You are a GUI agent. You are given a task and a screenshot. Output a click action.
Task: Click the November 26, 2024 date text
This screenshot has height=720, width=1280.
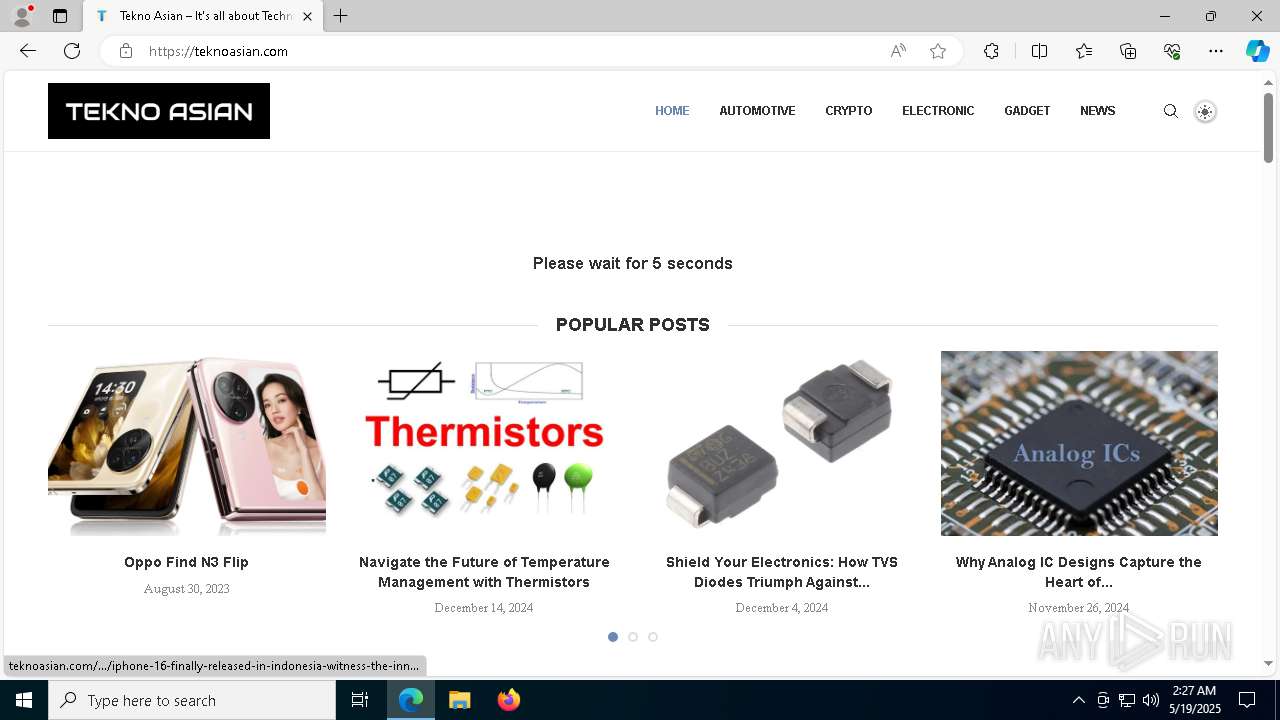coord(1079,608)
